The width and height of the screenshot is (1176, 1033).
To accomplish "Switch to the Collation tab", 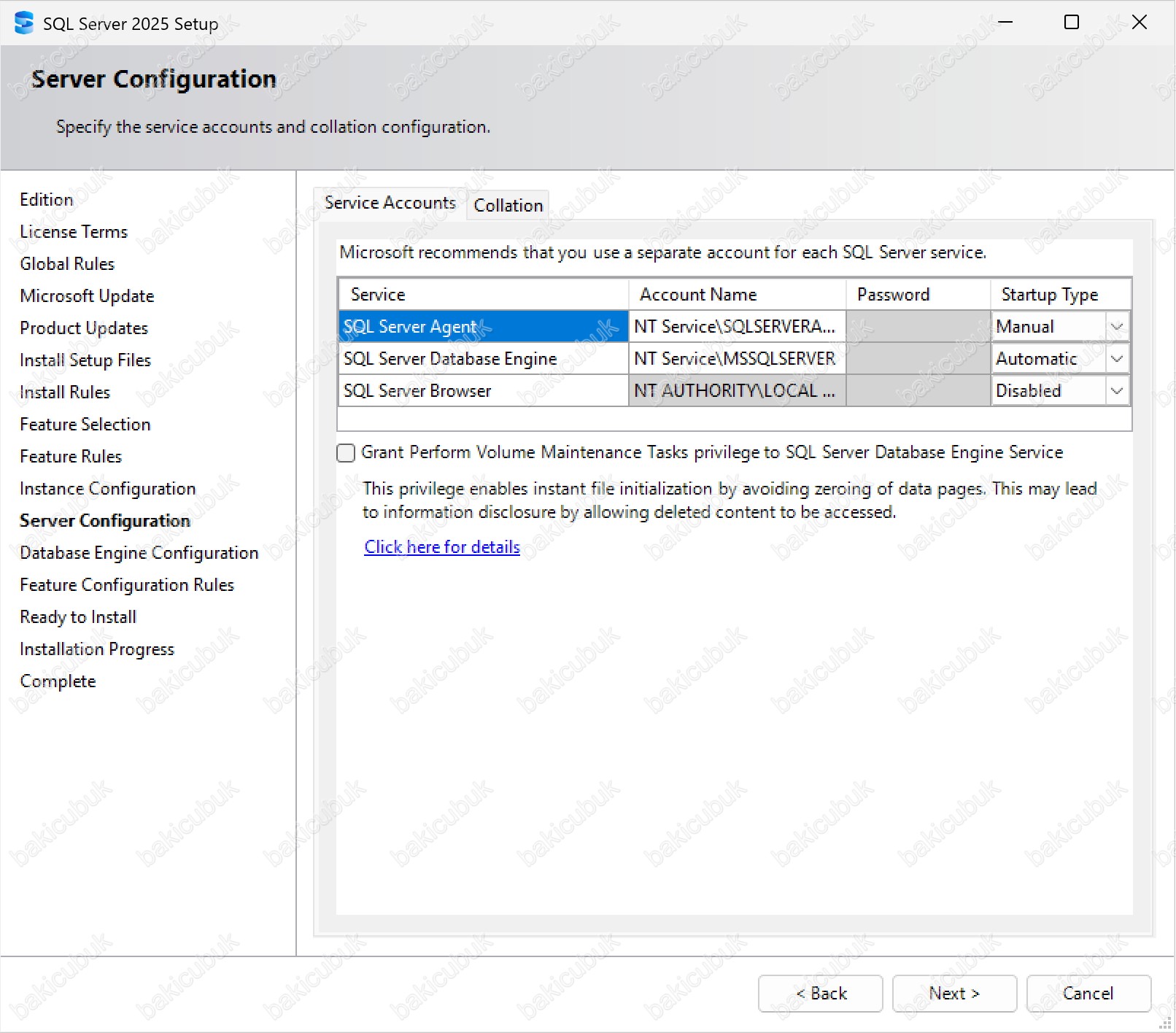I will point(508,205).
